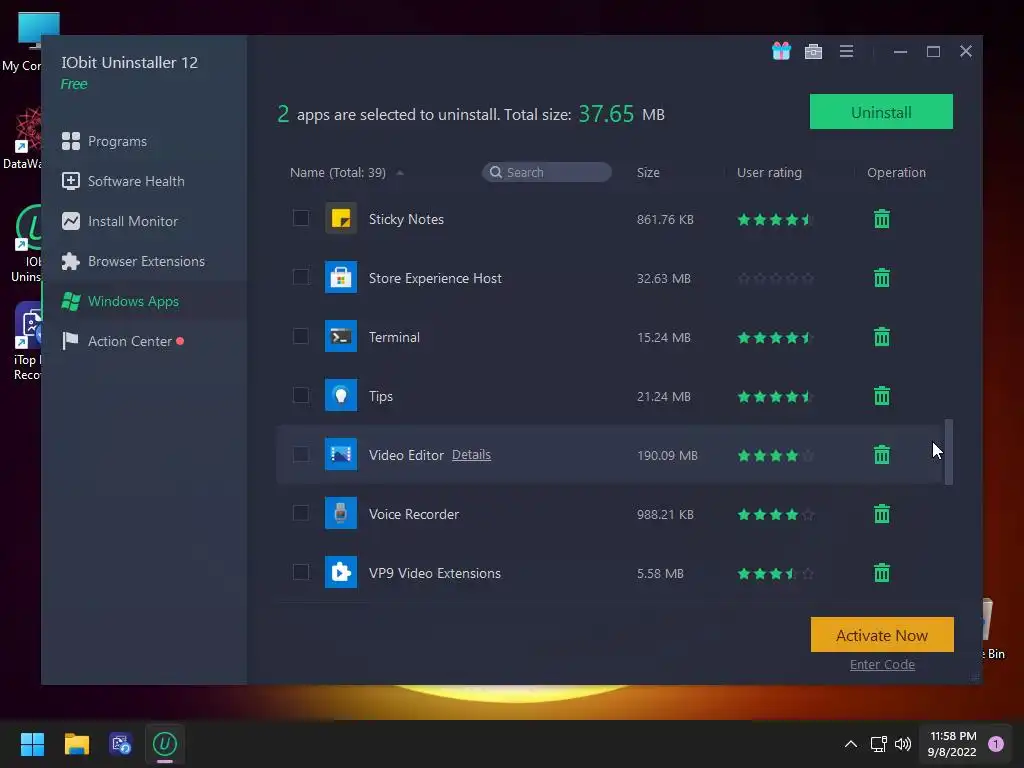
Task: Open Browser Extensions section
Action: coord(144,261)
